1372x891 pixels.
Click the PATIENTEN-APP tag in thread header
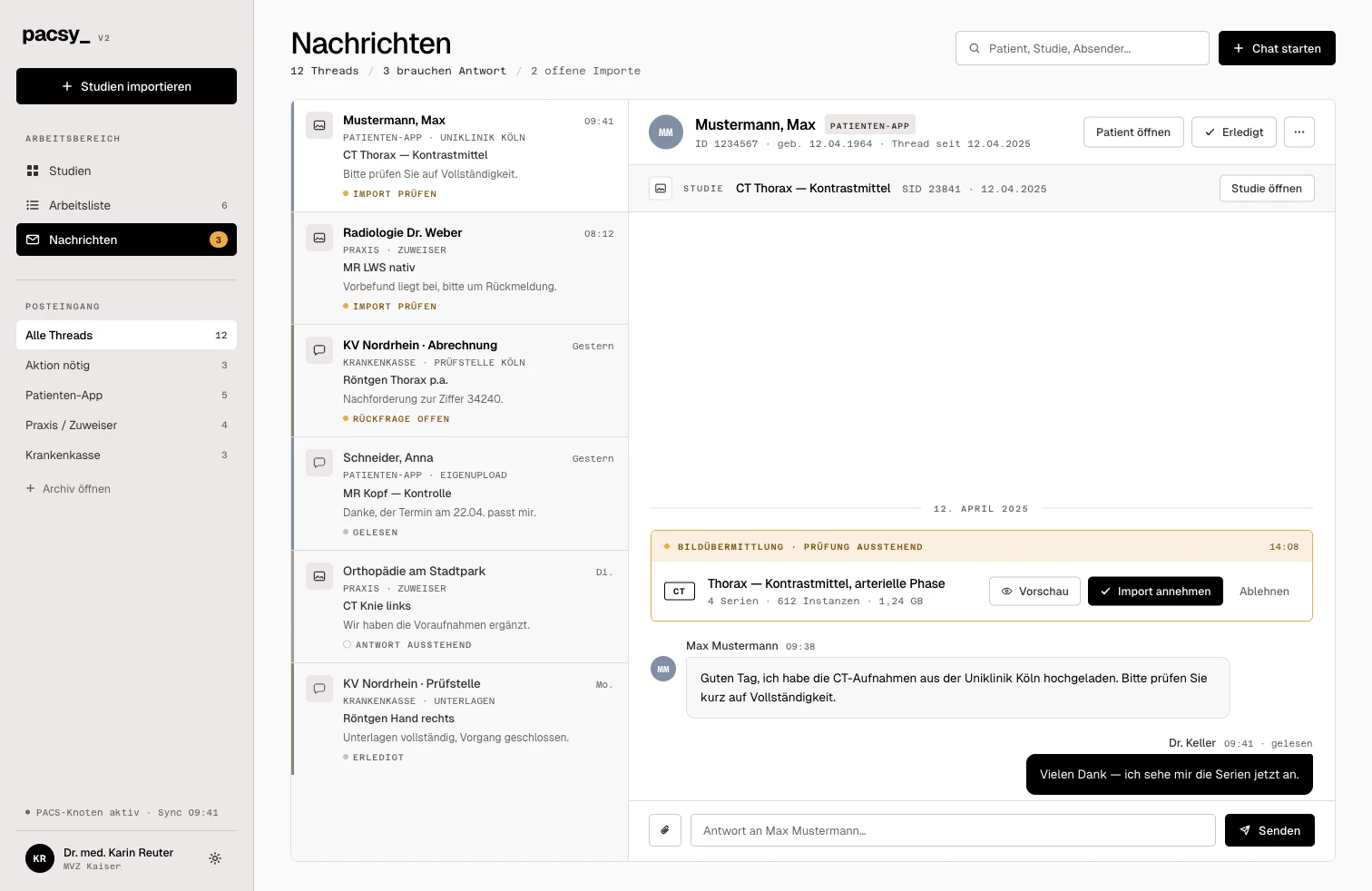(869, 125)
